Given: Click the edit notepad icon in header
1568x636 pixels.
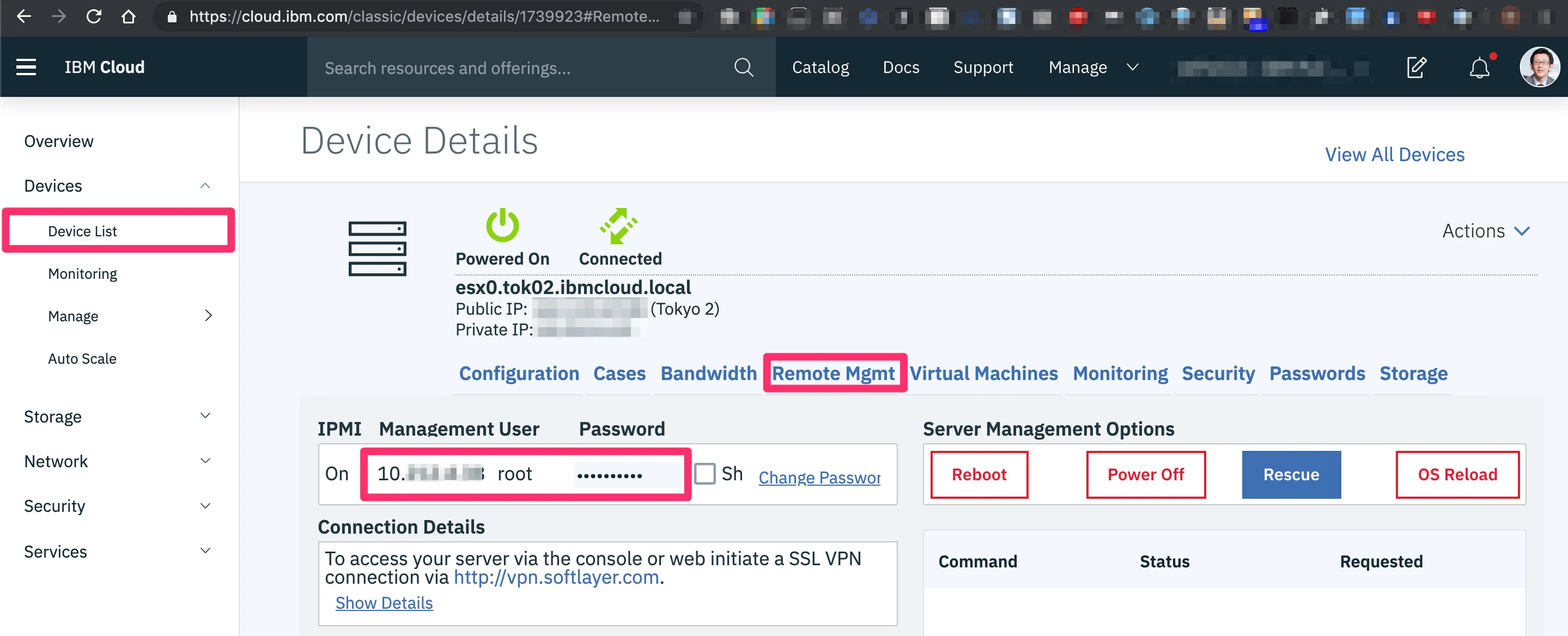Looking at the screenshot, I should (1416, 67).
